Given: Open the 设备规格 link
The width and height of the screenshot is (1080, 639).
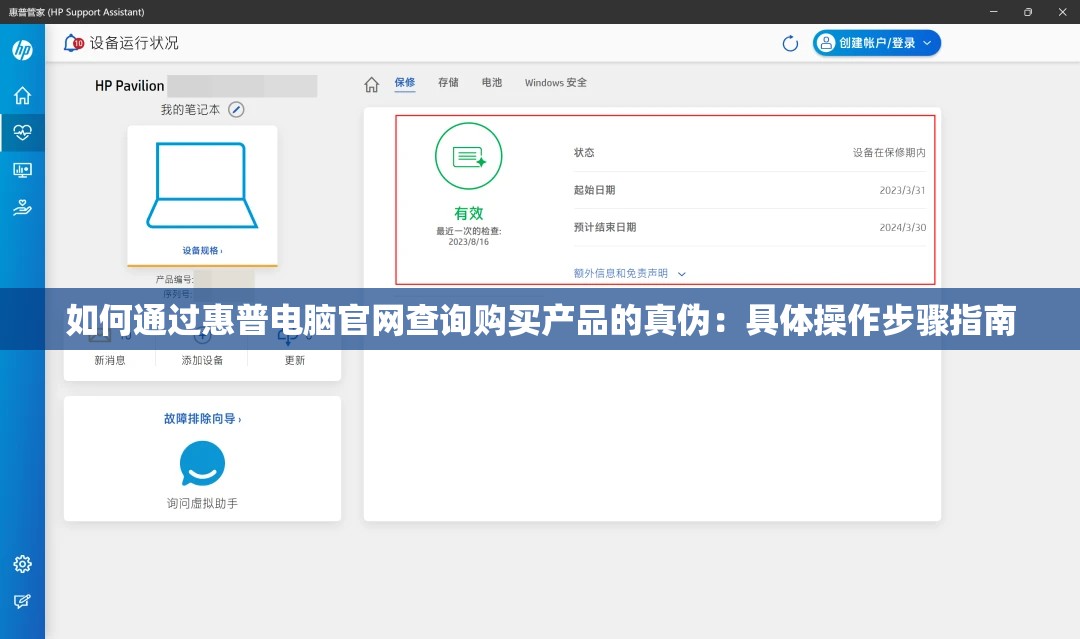Looking at the screenshot, I should [x=202, y=251].
